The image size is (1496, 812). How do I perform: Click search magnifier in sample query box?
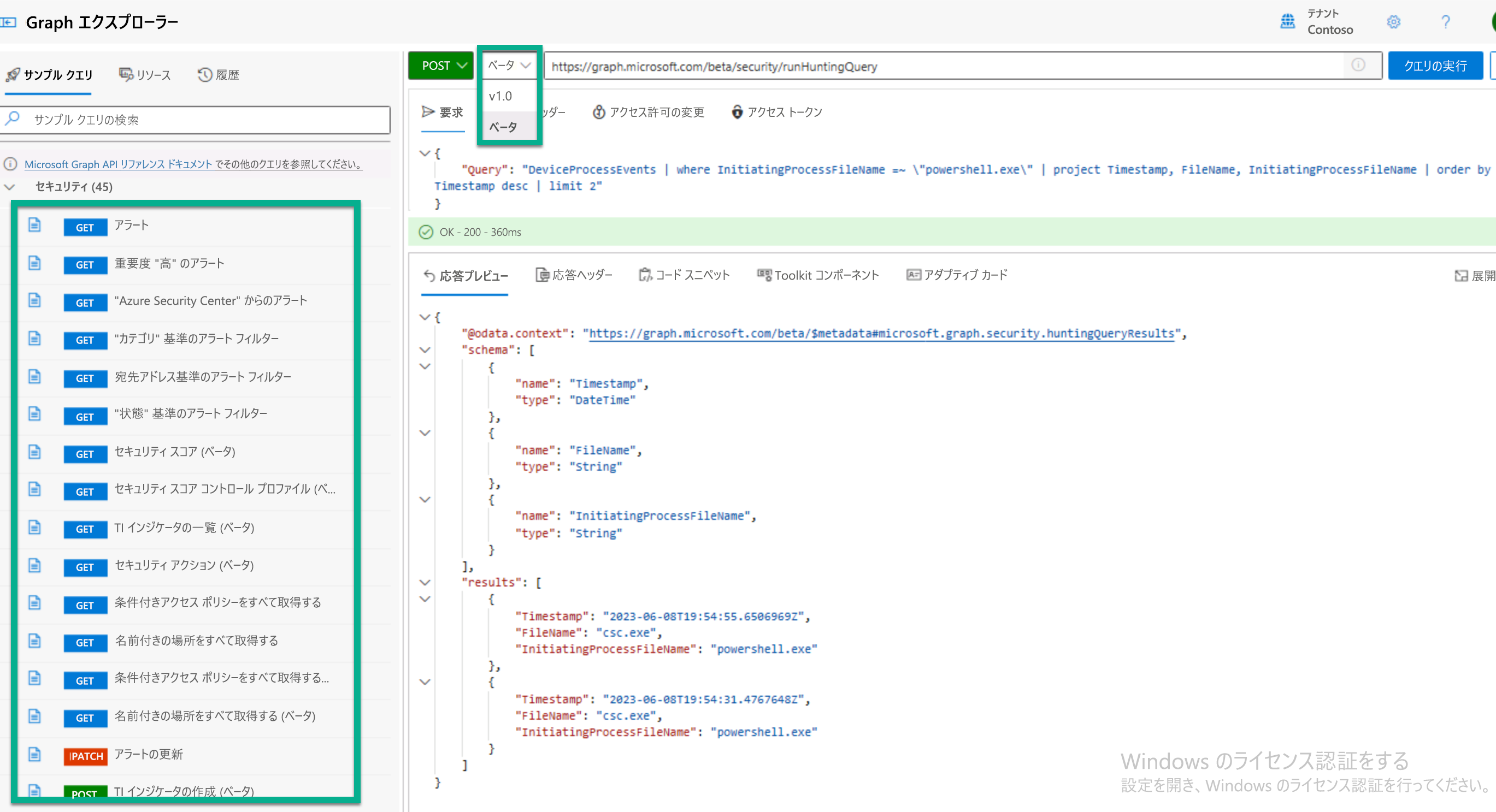(x=13, y=119)
